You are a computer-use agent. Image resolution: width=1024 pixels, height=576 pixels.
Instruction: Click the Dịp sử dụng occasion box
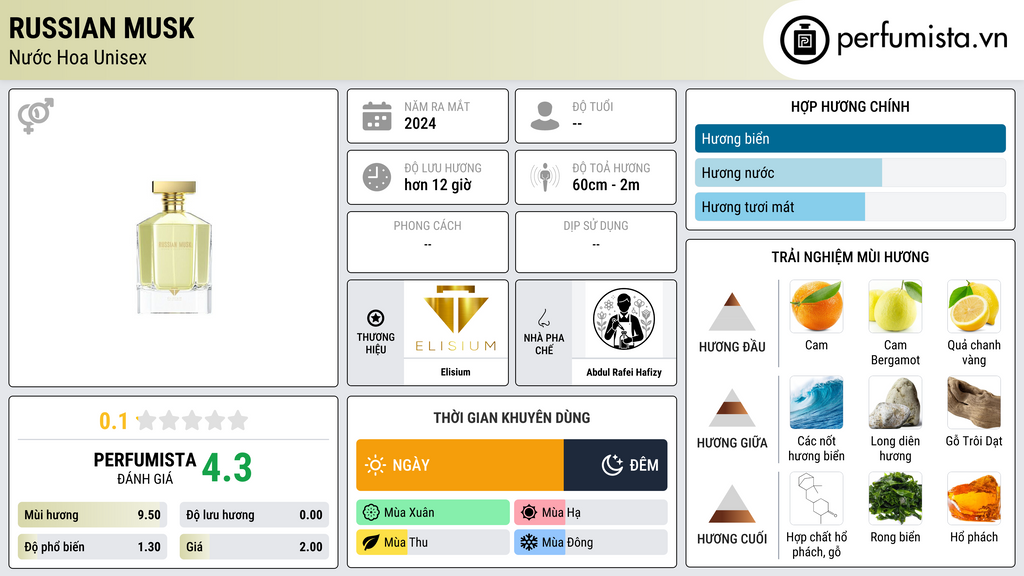tap(596, 242)
